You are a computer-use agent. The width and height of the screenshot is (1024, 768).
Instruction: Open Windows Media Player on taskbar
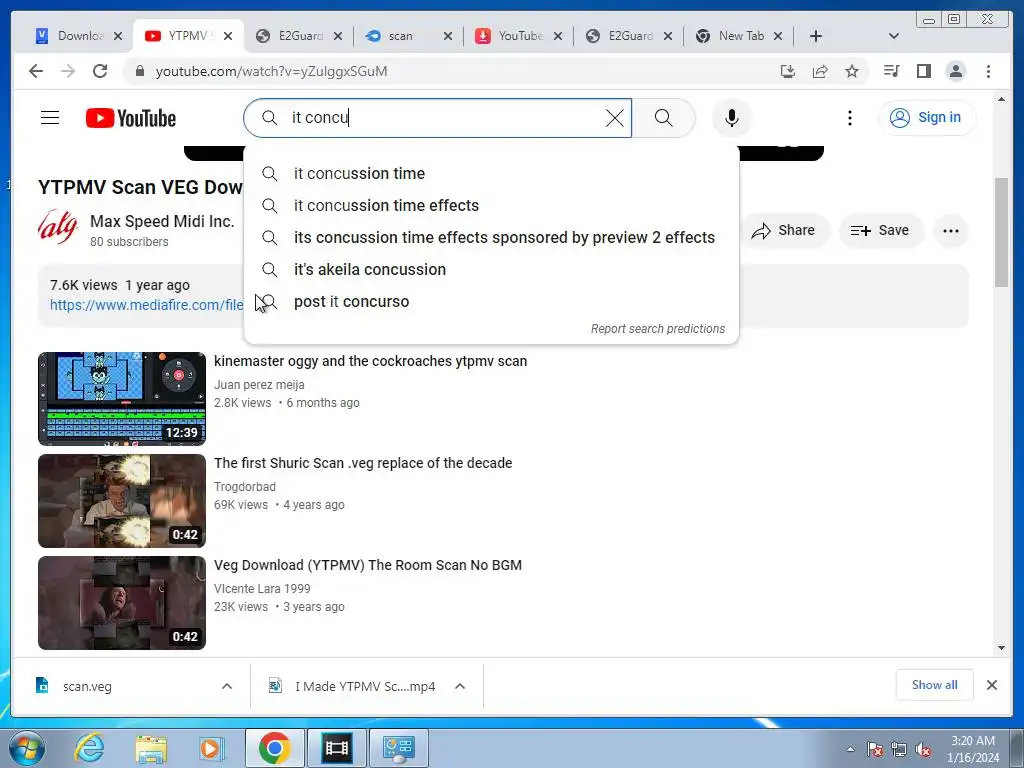212,748
